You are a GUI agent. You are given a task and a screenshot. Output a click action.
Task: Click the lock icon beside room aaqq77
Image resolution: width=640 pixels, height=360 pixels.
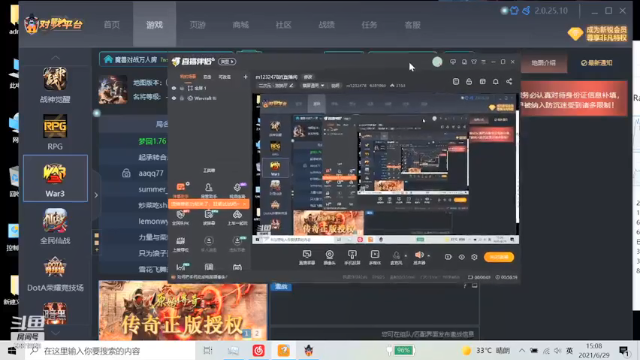coord(126,173)
